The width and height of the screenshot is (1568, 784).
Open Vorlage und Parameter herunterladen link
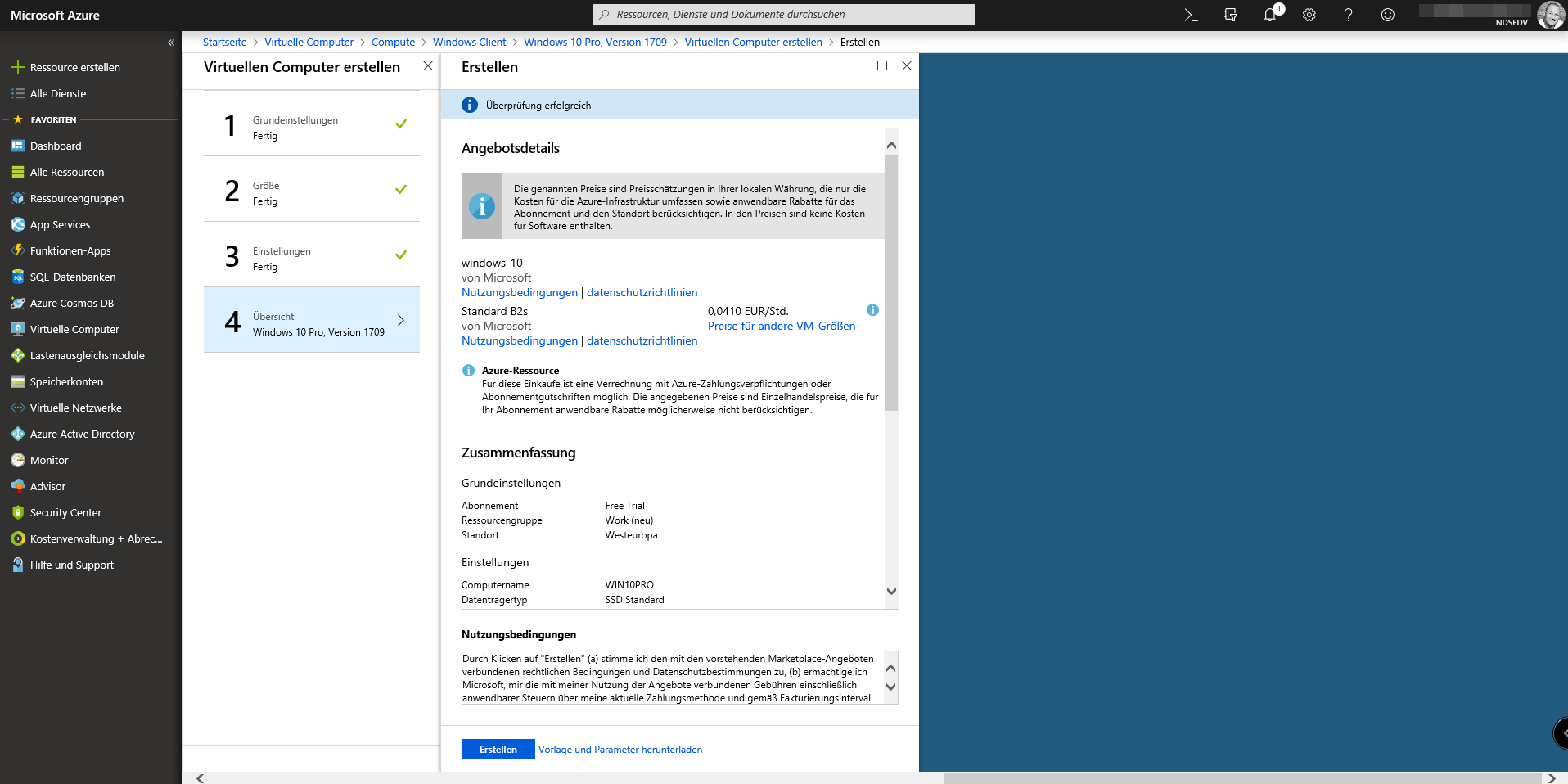click(x=620, y=750)
